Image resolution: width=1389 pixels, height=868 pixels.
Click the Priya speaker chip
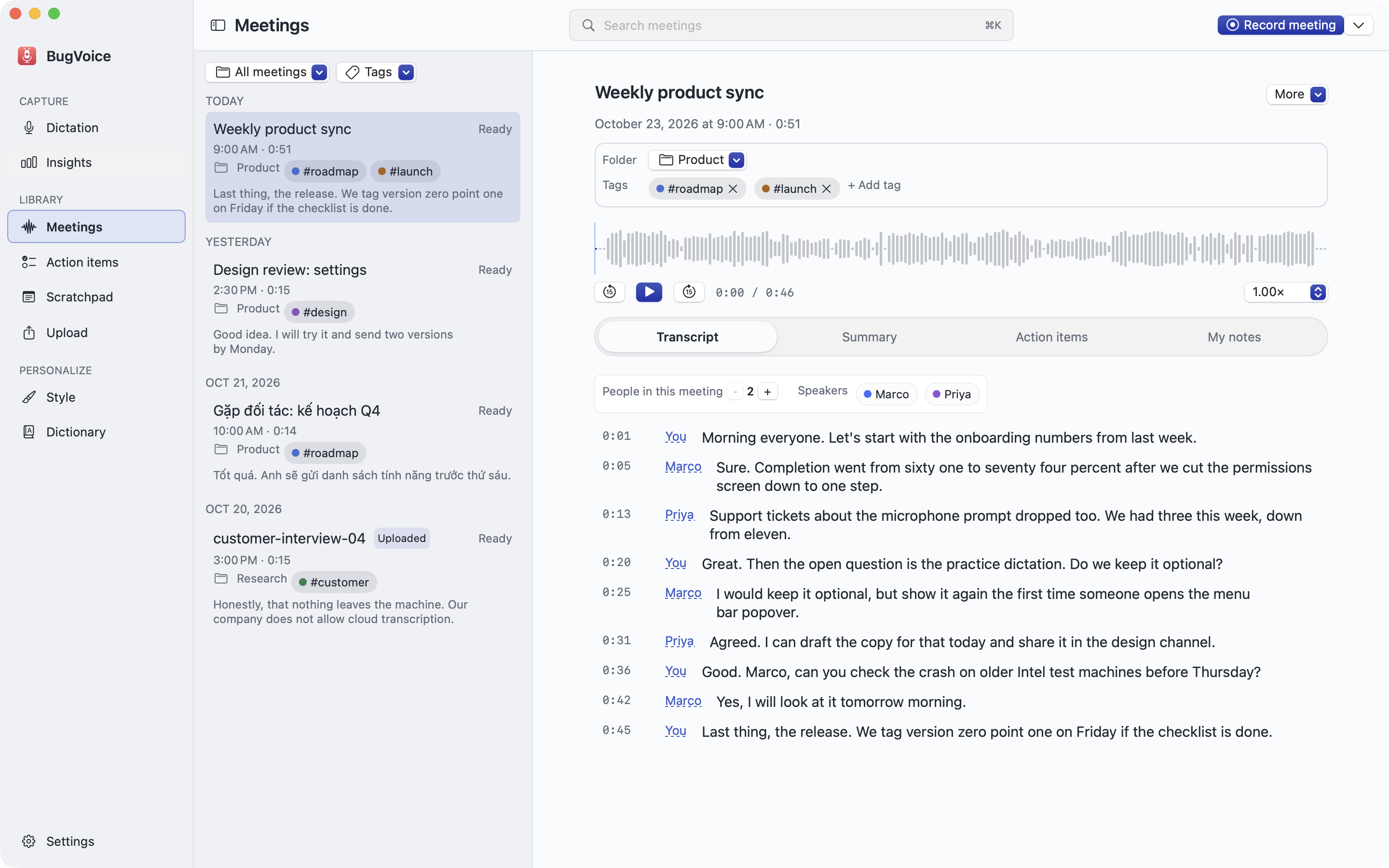point(952,394)
